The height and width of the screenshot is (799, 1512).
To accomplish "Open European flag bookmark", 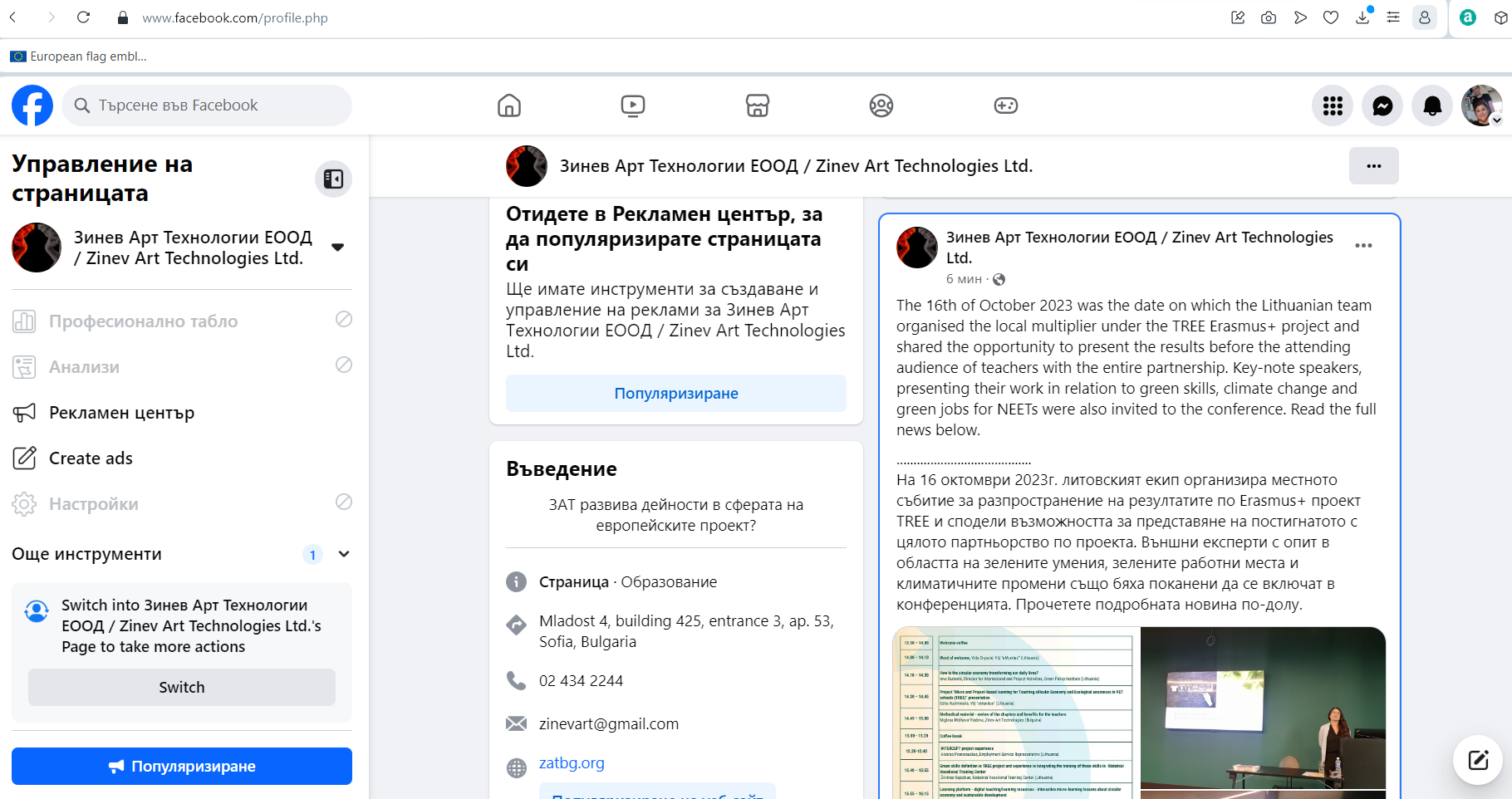I will (x=78, y=56).
